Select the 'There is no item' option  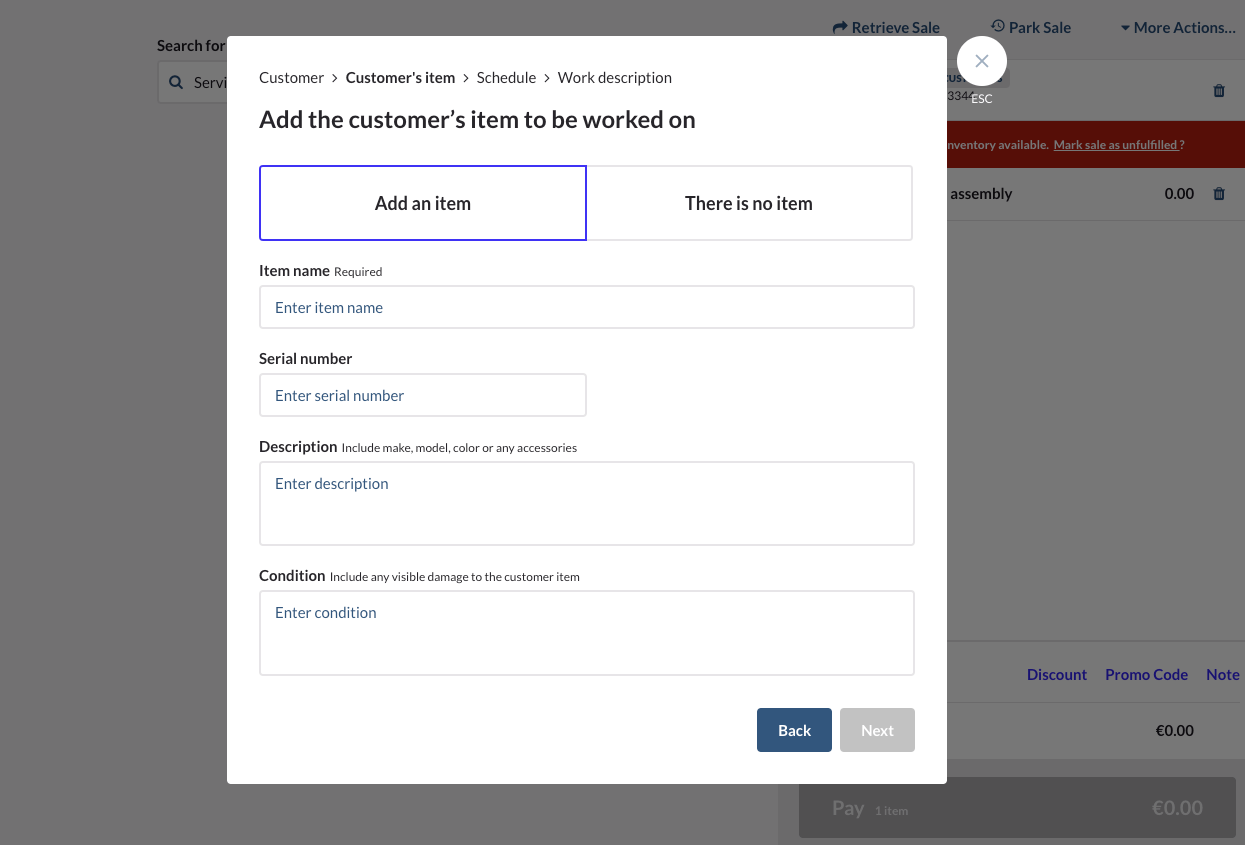pyautogui.click(x=748, y=202)
